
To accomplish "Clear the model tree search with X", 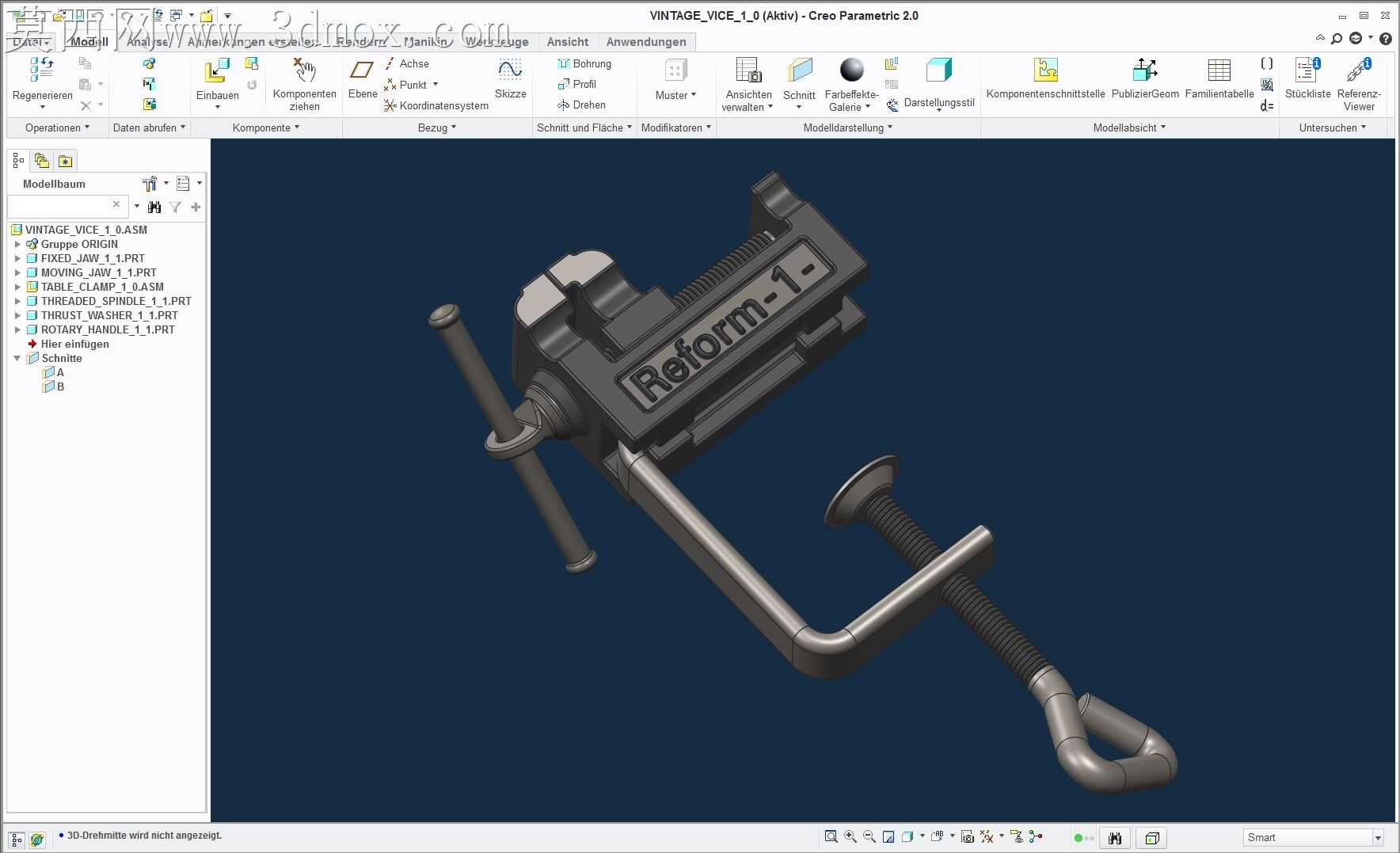I will 116,205.
